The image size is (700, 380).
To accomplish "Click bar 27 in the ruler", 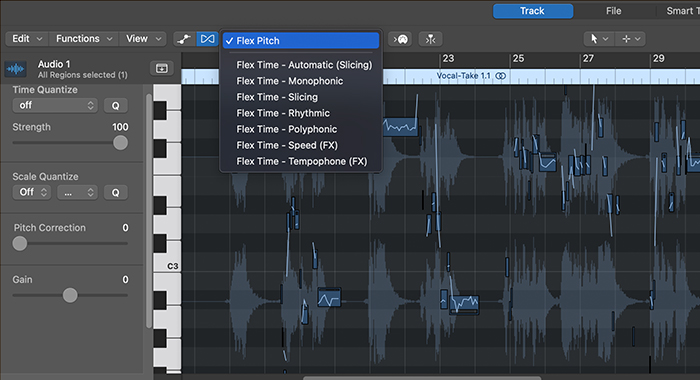I will 588,58.
